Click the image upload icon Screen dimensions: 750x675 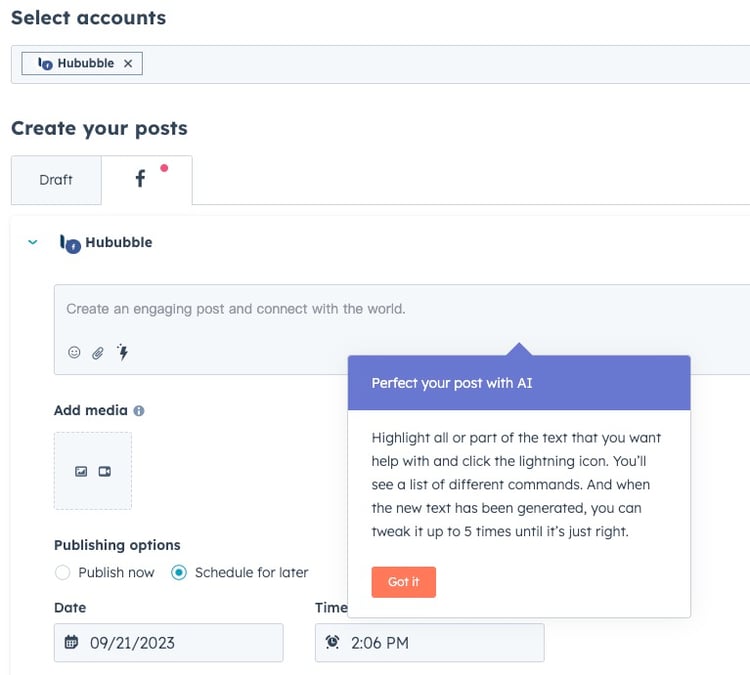[x=81, y=471]
